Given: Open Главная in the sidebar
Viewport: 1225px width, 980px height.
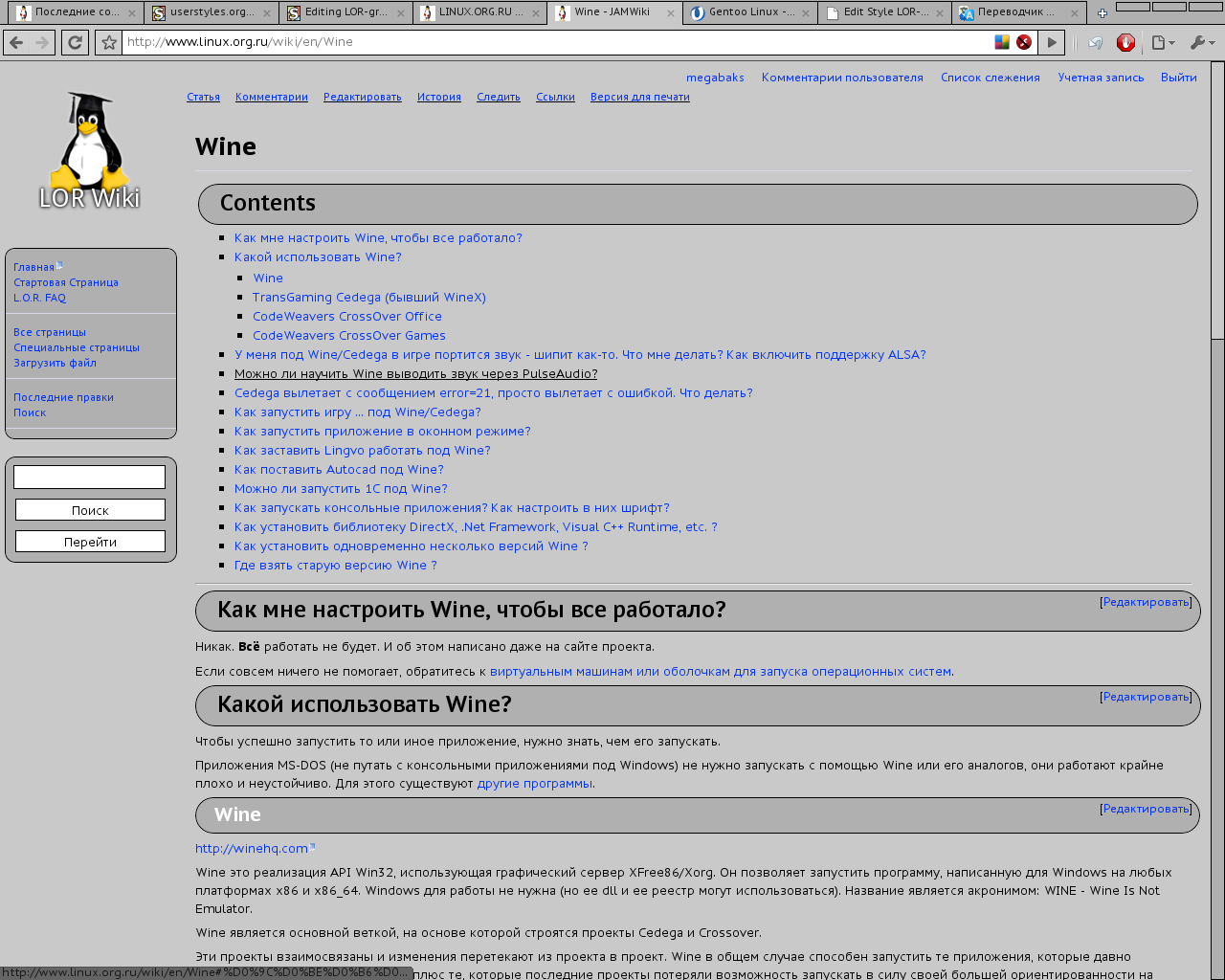Looking at the screenshot, I should [x=33, y=267].
